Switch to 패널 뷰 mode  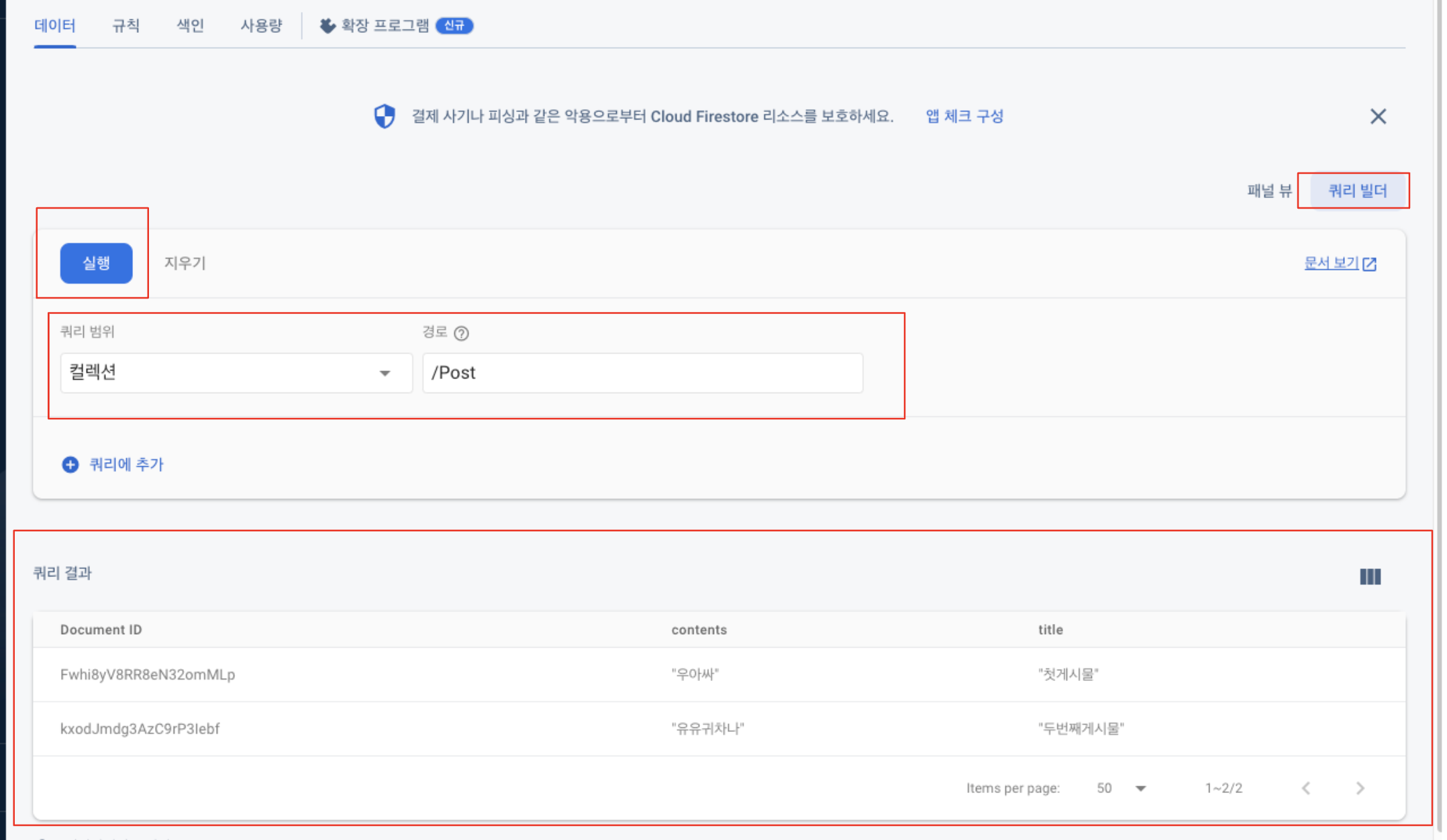(x=1268, y=191)
